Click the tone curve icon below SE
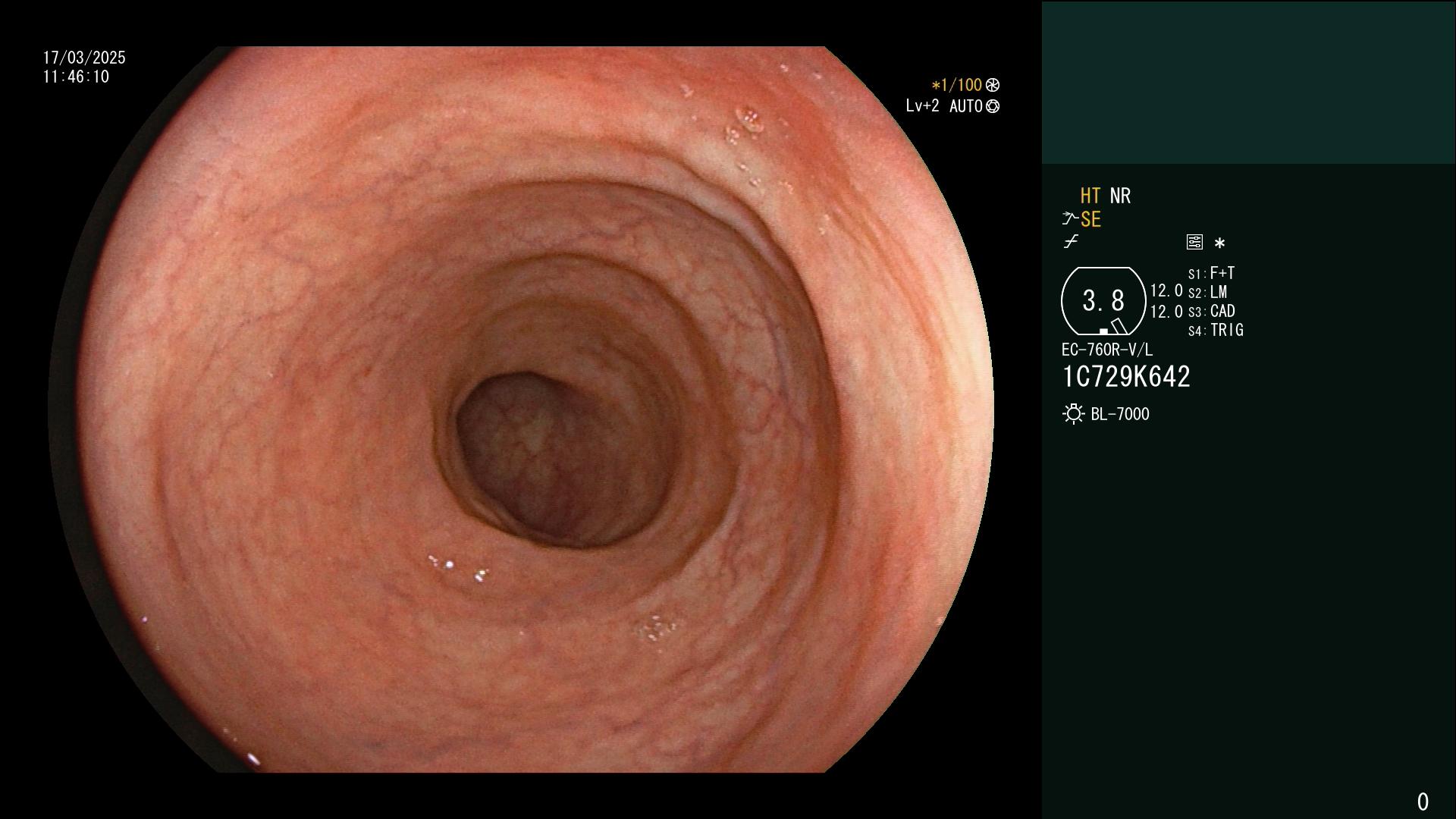 (1071, 242)
